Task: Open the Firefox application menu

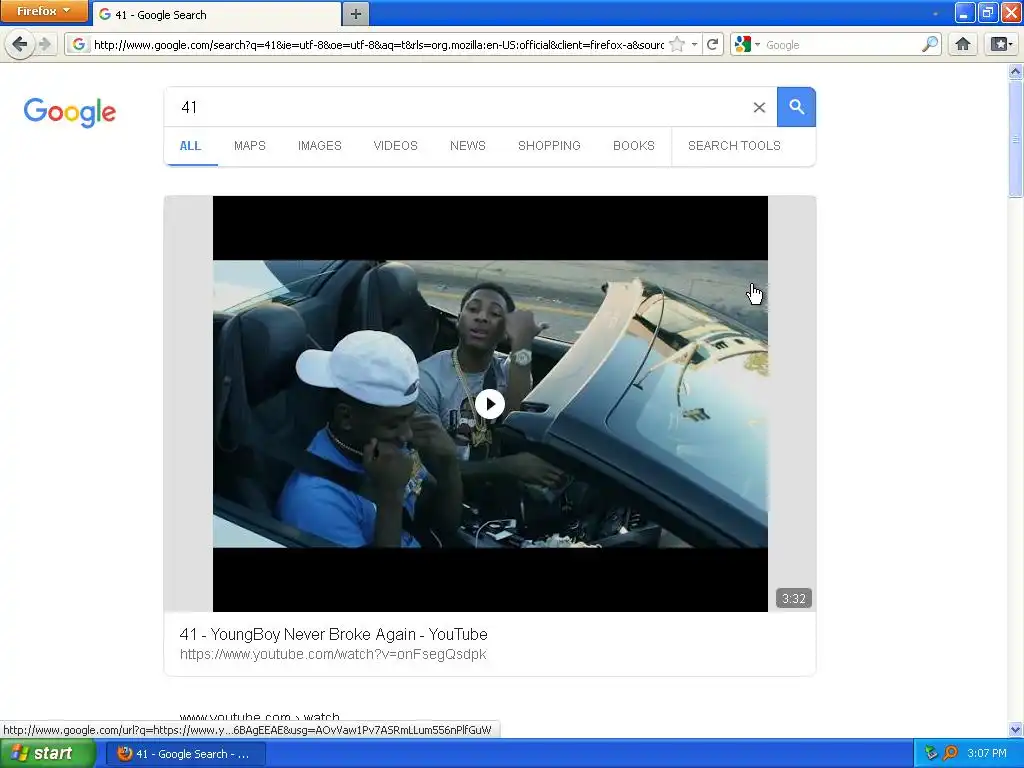Action: pos(43,11)
